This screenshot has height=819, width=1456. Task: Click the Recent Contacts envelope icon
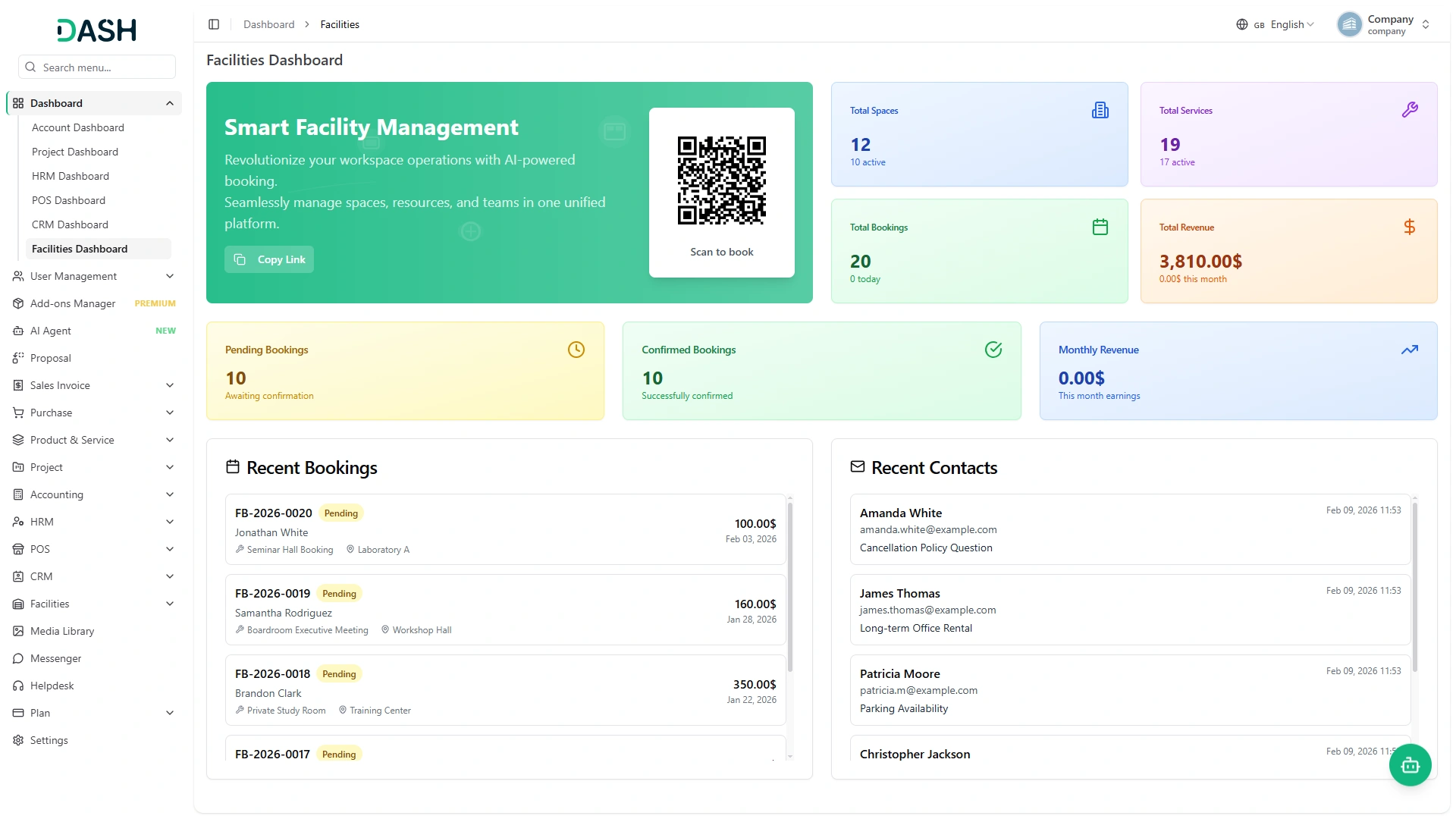[x=858, y=467]
